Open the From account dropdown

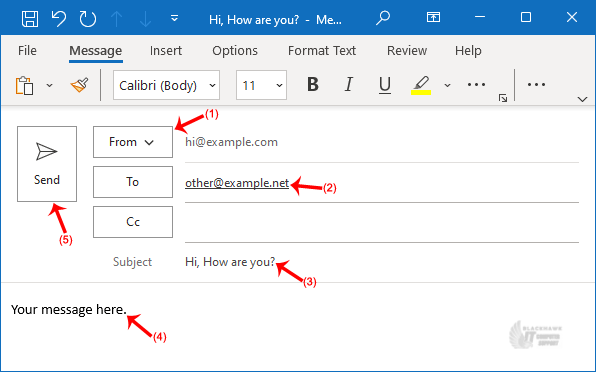pos(133,142)
